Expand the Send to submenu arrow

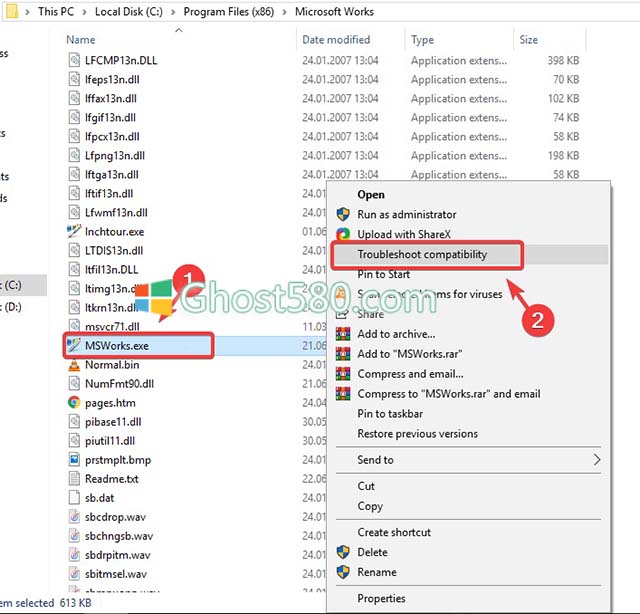coord(597,460)
